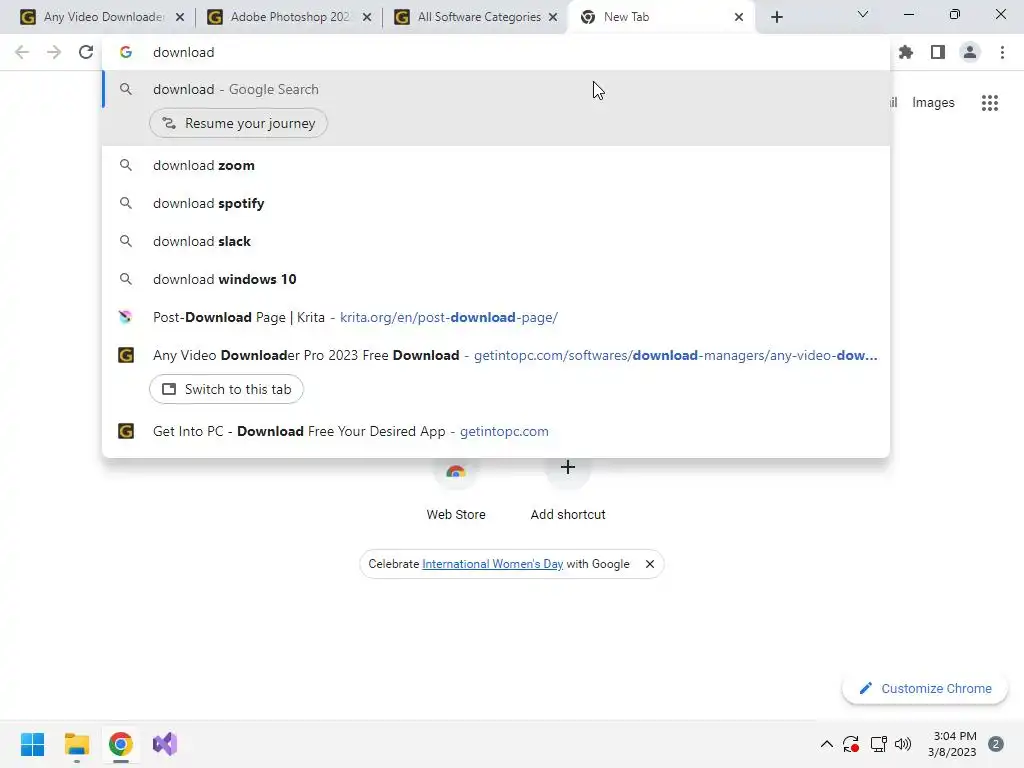The width and height of the screenshot is (1024, 768).
Task: Switch to All Software Categories tab
Action: [475, 17]
